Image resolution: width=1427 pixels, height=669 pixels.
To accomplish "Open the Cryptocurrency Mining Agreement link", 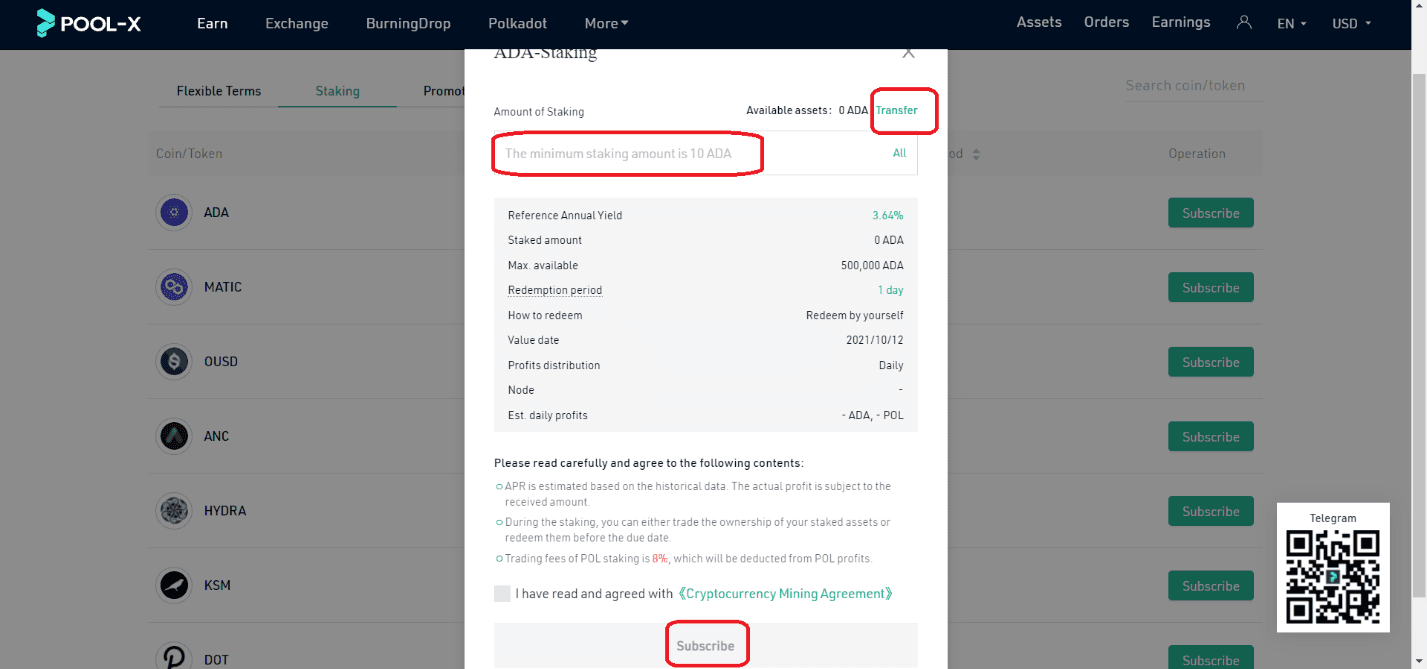I will (785, 593).
